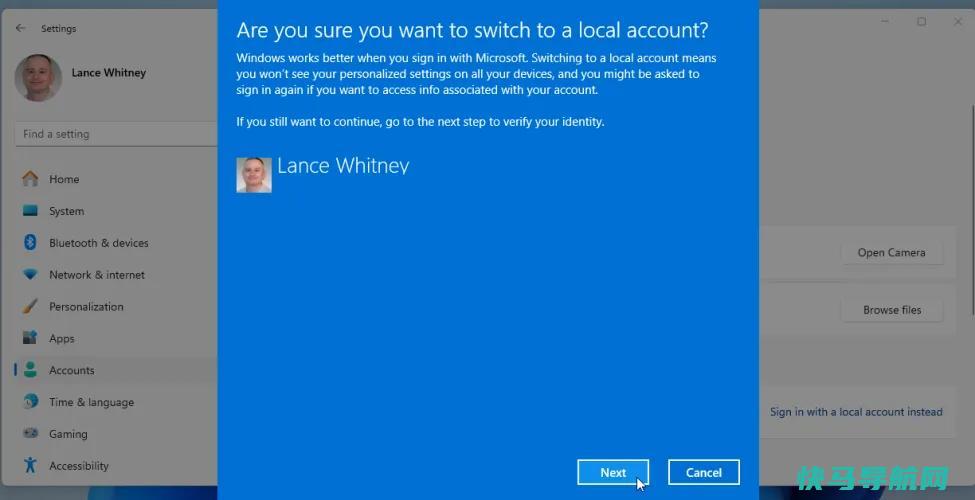The width and height of the screenshot is (975, 500).
Task: Open the Time & language globe icon
Action: (x=30, y=402)
